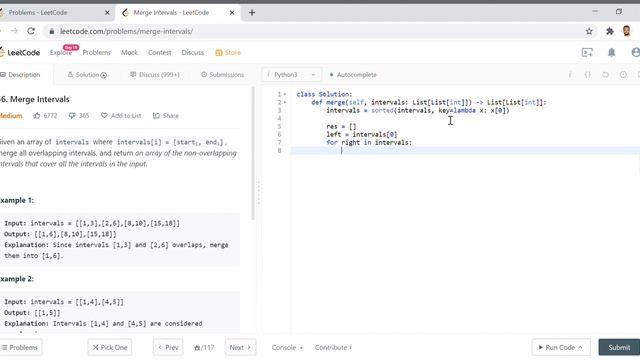Click the 'left = intervals[0]' code line
This screenshot has height=360, width=640.
pos(362,134)
